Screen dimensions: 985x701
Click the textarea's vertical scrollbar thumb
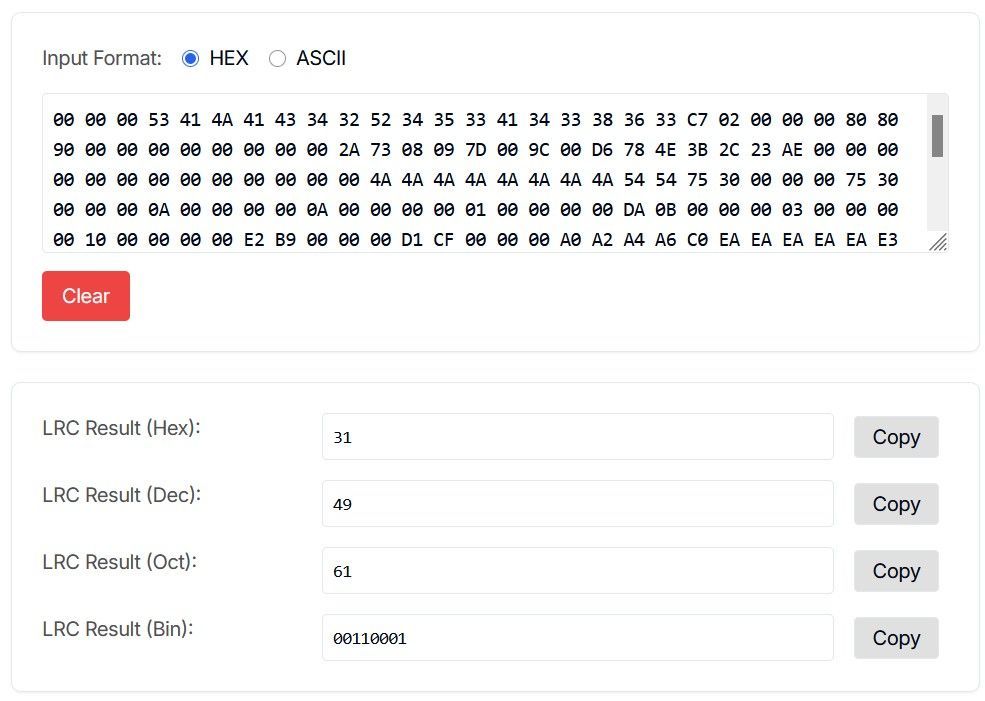click(x=937, y=135)
